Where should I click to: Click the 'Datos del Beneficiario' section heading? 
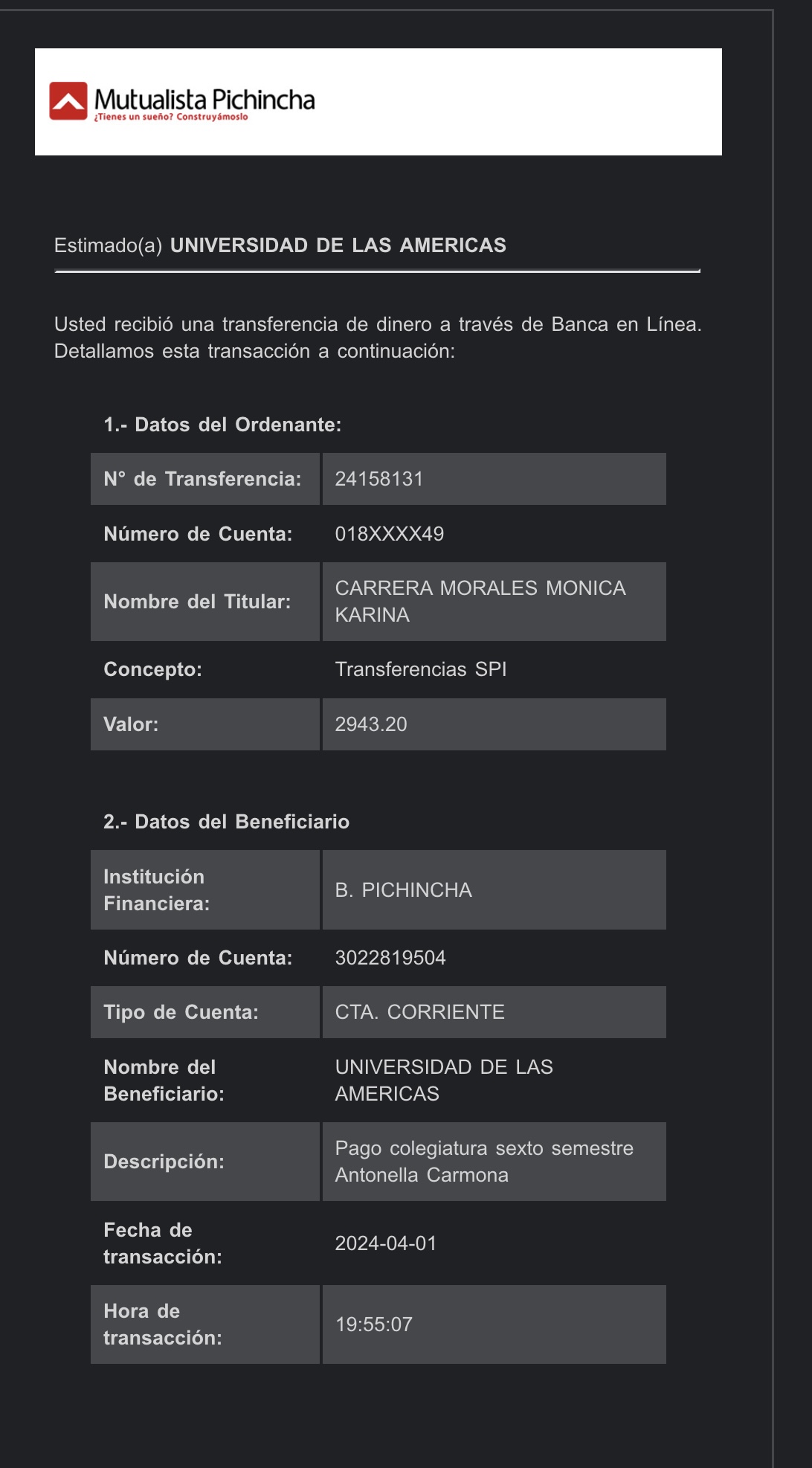click(226, 822)
